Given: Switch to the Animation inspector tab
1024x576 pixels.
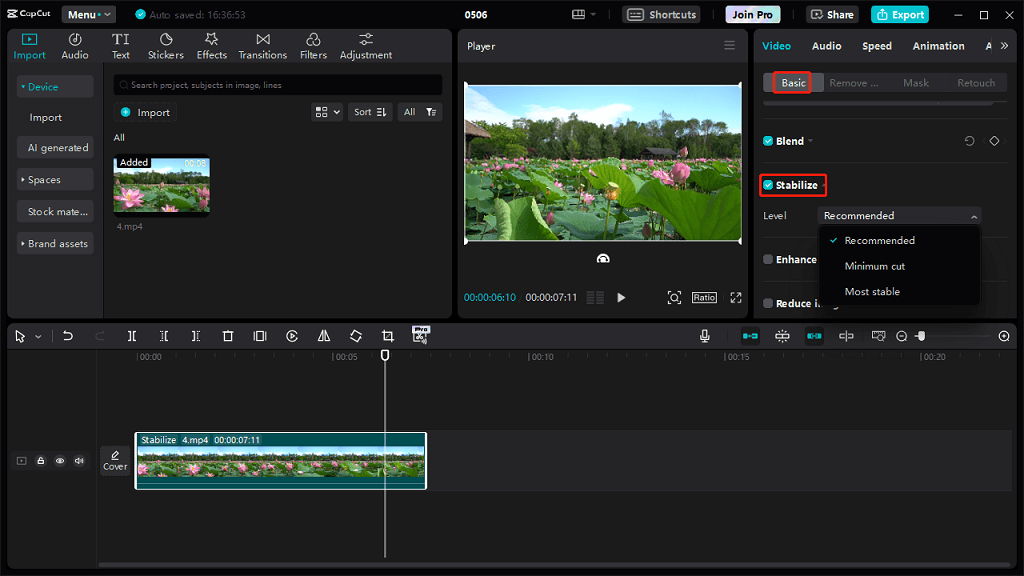Looking at the screenshot, I should click(x=938, y=46).
